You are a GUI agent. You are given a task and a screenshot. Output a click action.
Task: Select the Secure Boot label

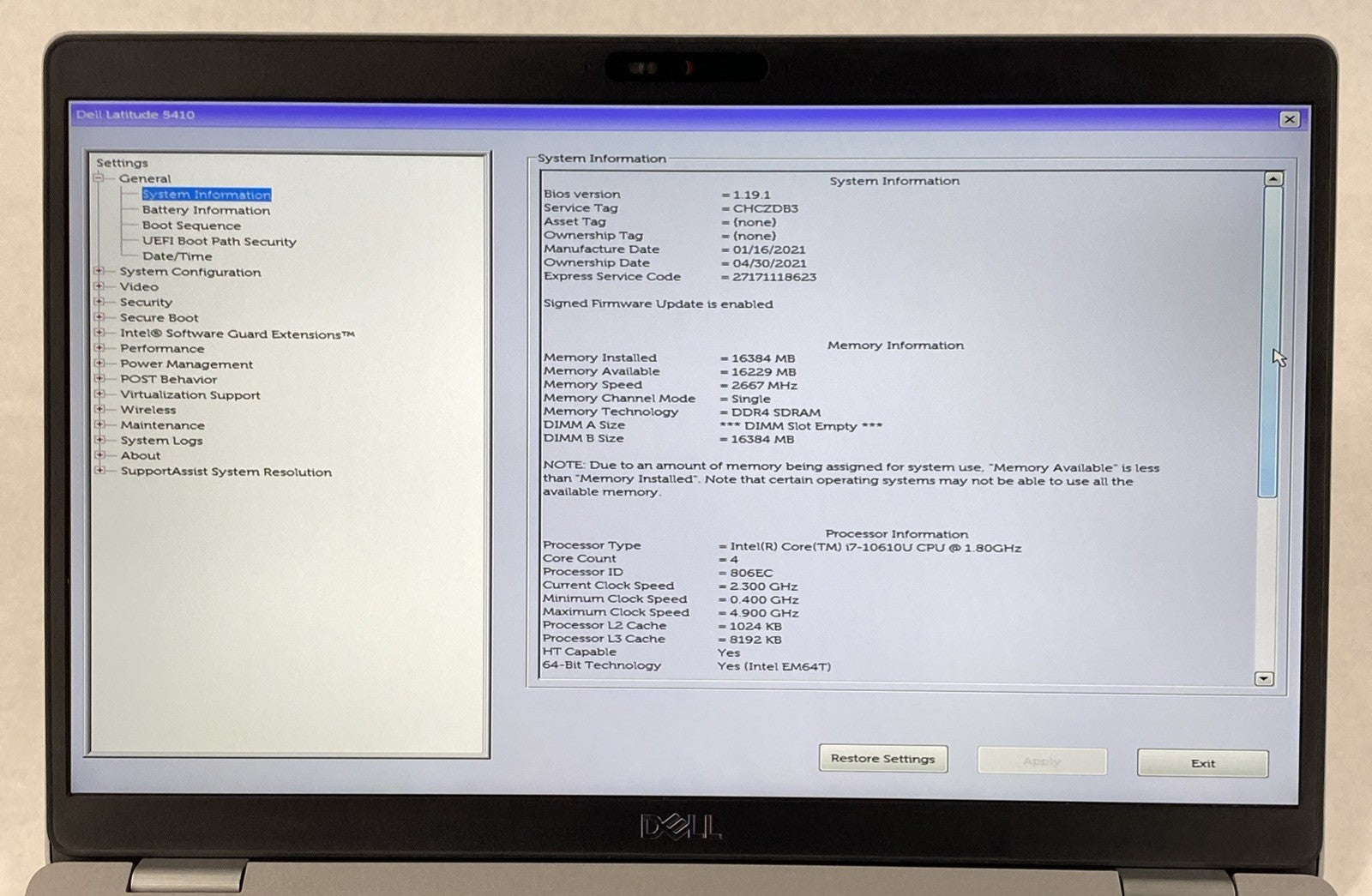tap(159, 317)
